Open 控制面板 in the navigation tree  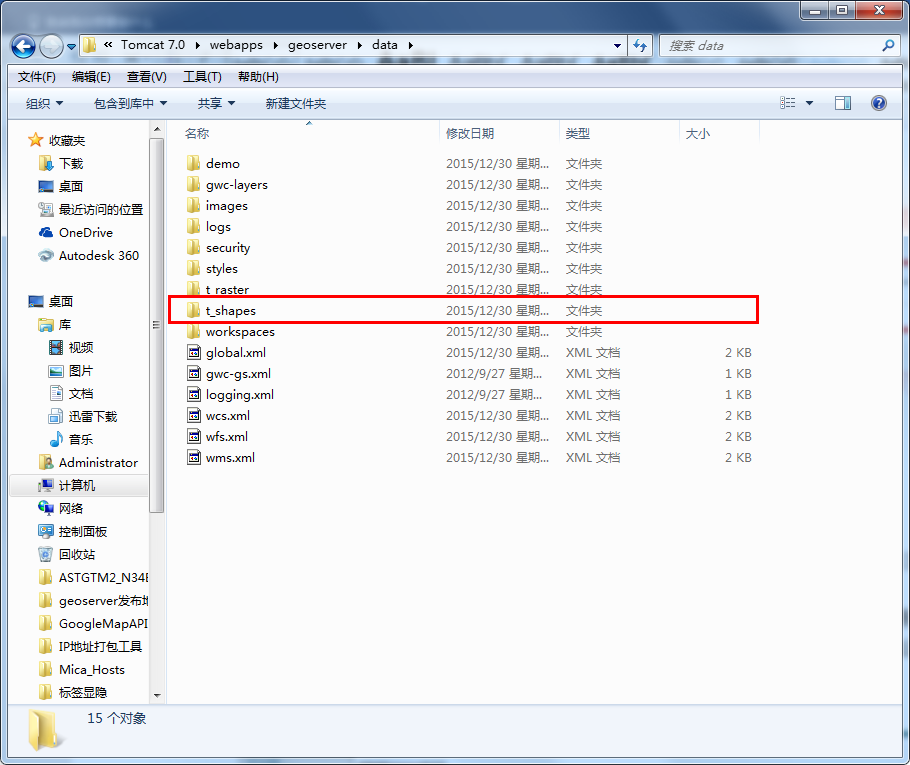(x=83, y=532)
